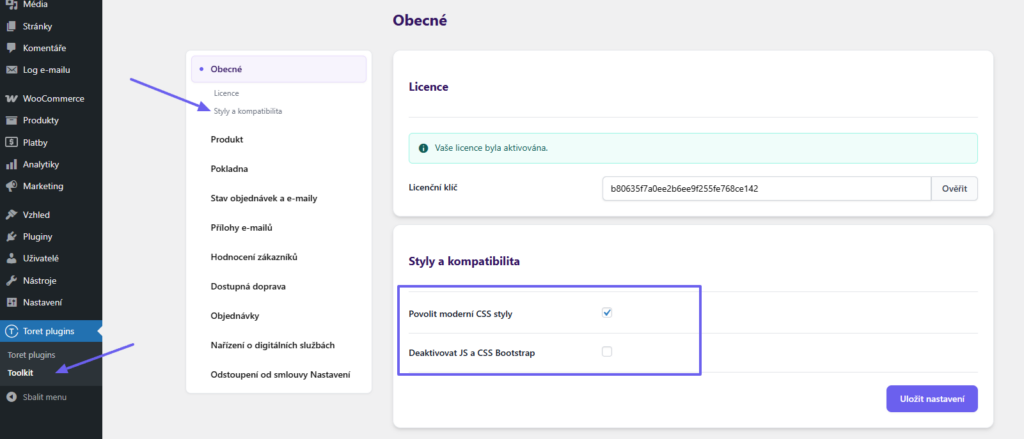
Task: Check Deaktivovat JS a CSS Bootstrap checkbox
Action: (607, 351)
